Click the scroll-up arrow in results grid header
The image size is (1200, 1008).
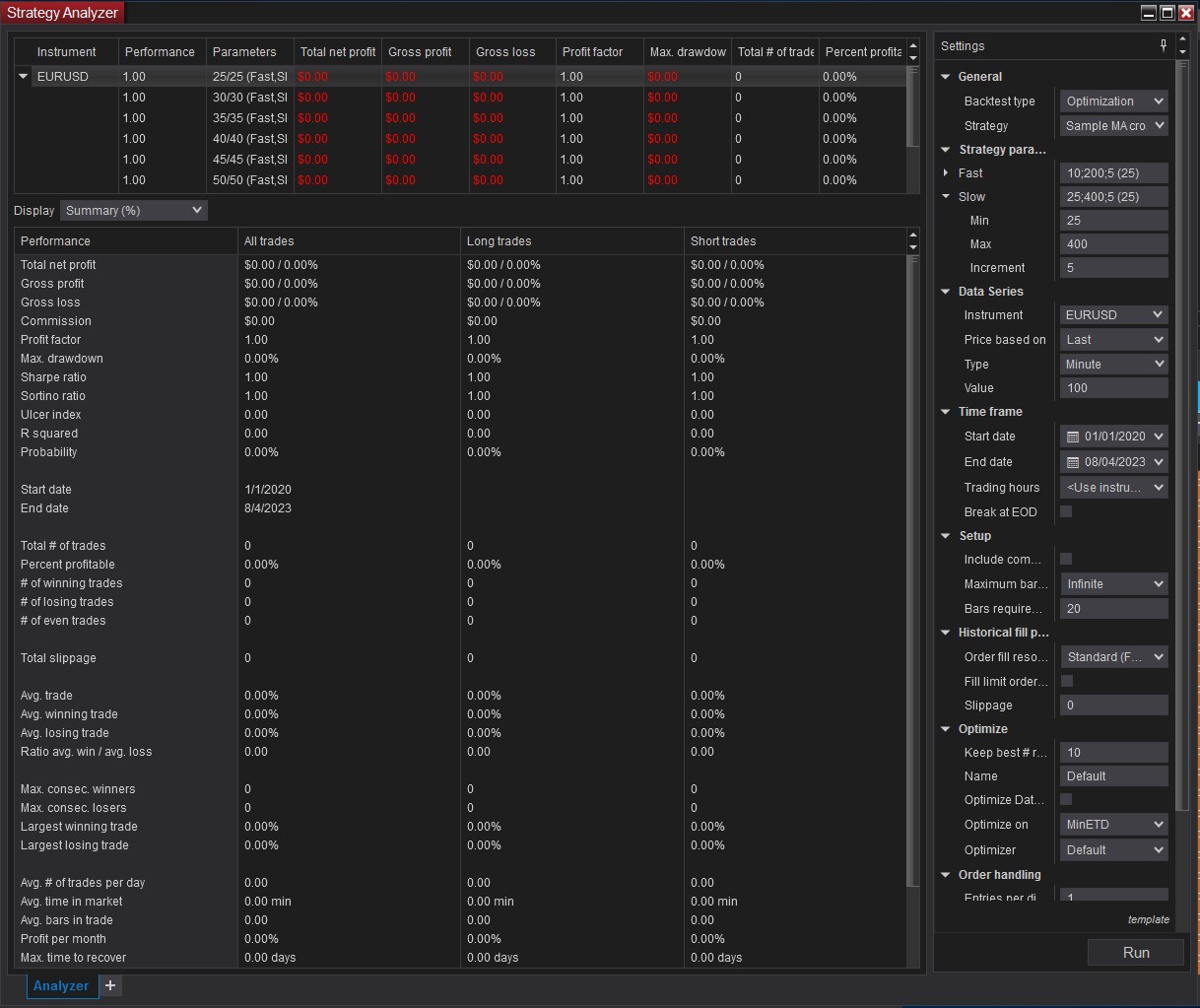click(913, 45)
